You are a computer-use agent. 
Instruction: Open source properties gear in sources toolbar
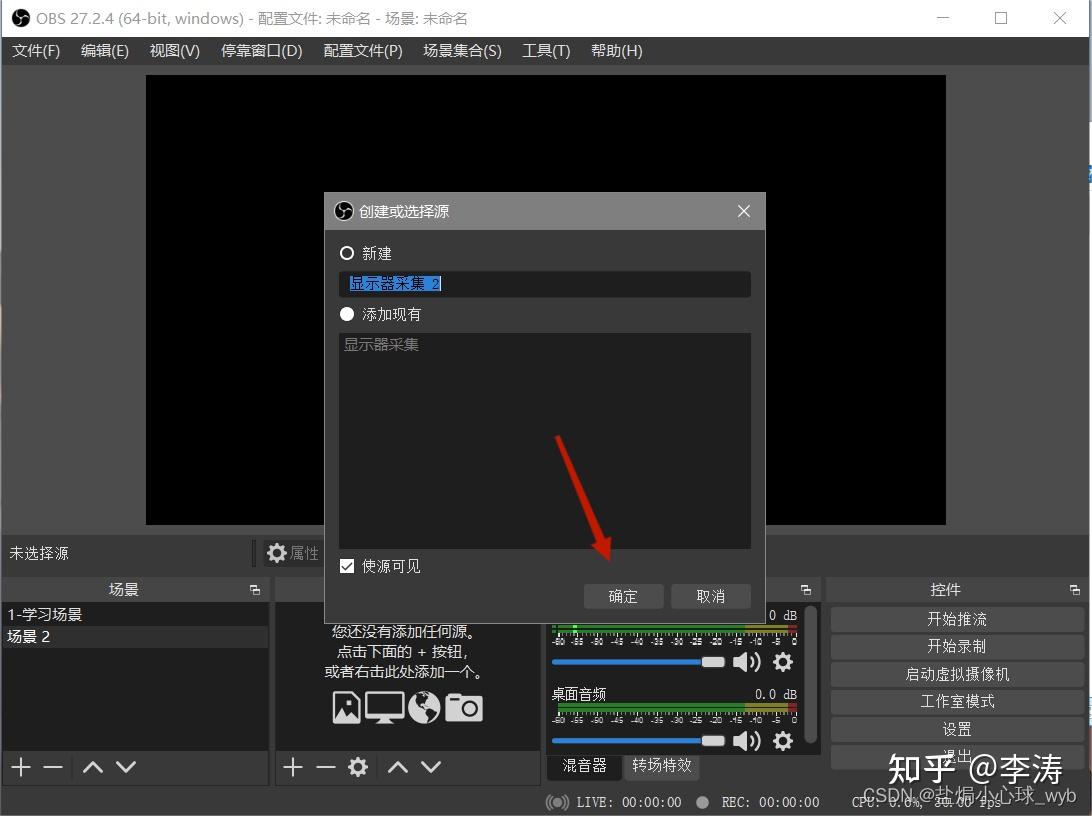point(358,767)
